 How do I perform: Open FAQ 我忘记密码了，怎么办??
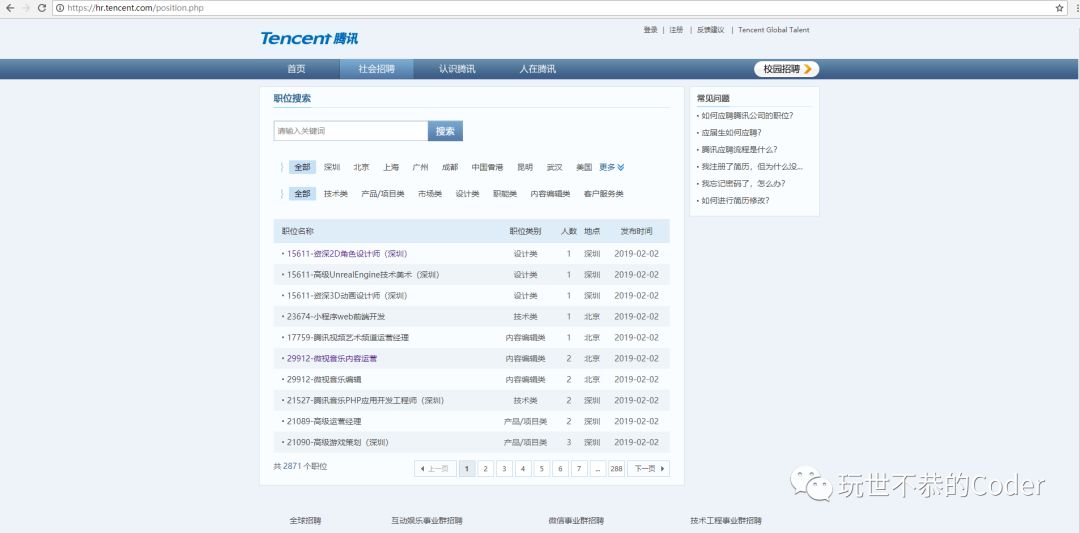click(x=743, y=183)
